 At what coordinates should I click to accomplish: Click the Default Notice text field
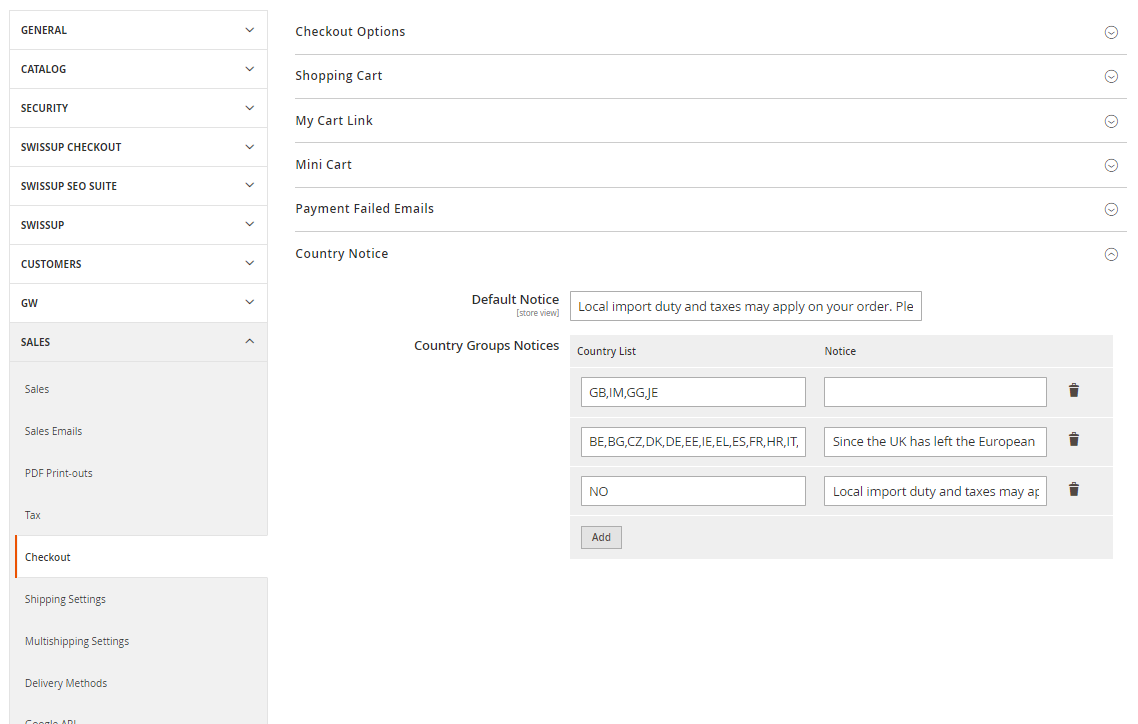[x=745, y=306]
